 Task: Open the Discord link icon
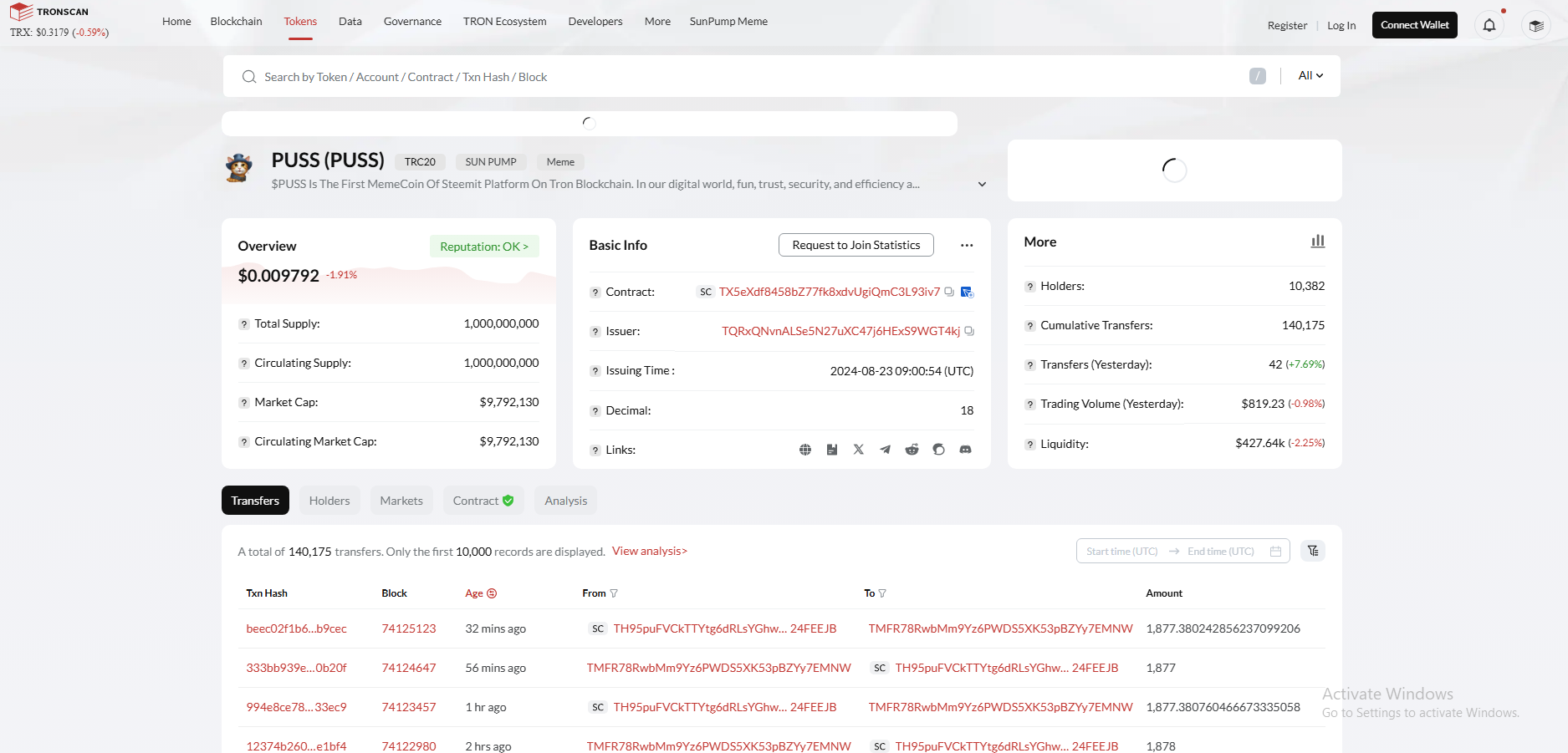point(965,450)
